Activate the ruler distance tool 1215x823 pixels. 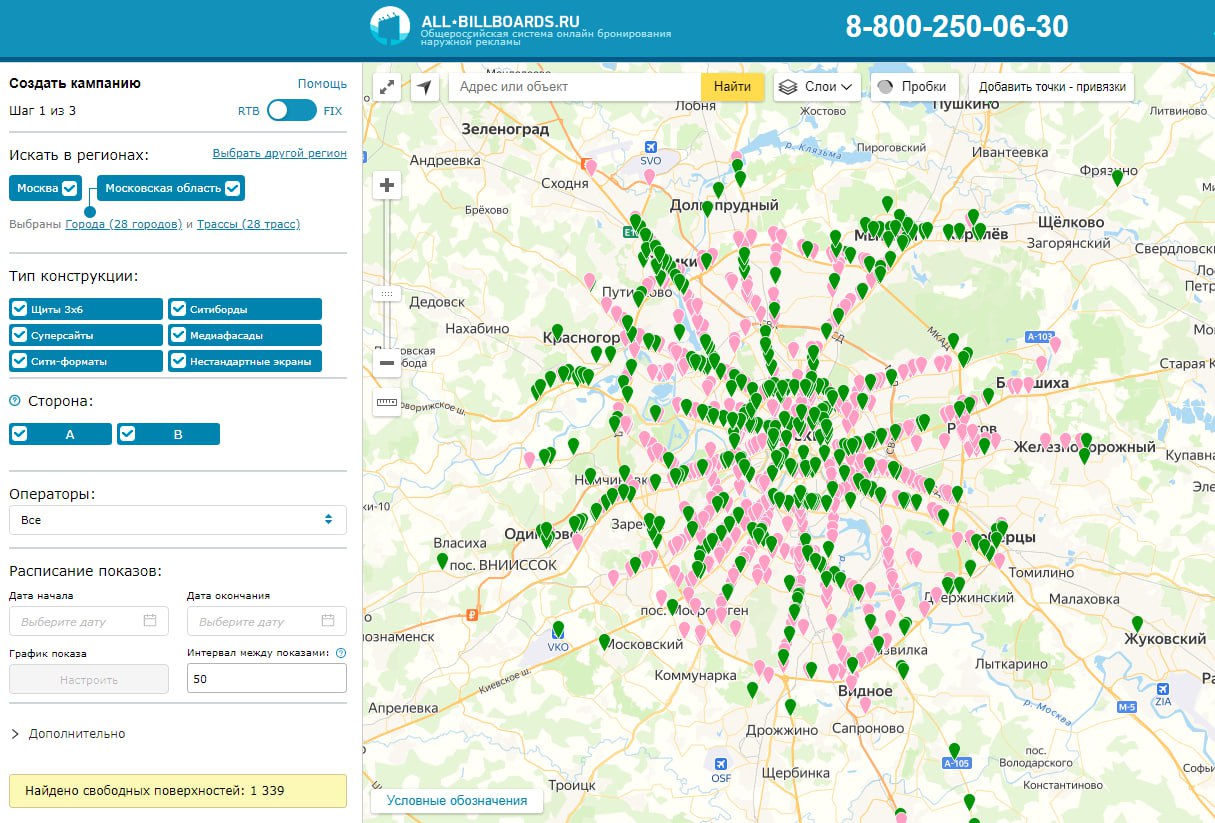point(387,402)
